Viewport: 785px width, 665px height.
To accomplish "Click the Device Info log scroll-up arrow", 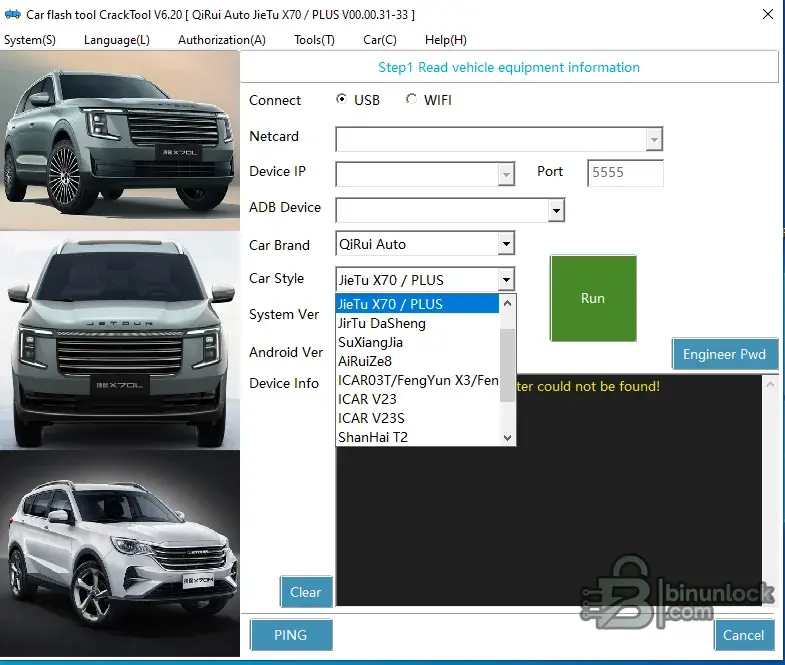I will (770, 384).
